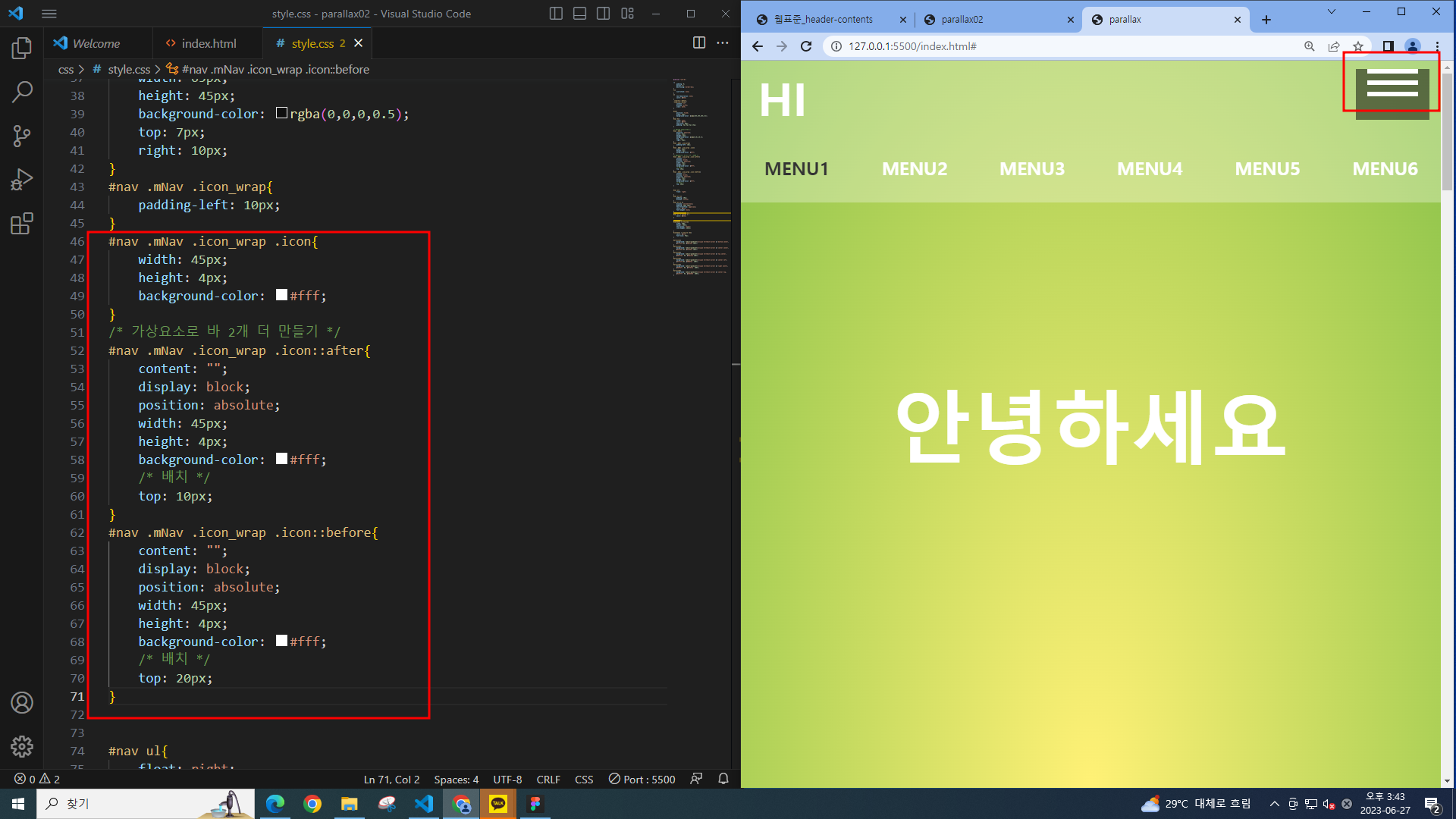Open the Manage gear icon
1456x819 pixels.
click(22, 747)
